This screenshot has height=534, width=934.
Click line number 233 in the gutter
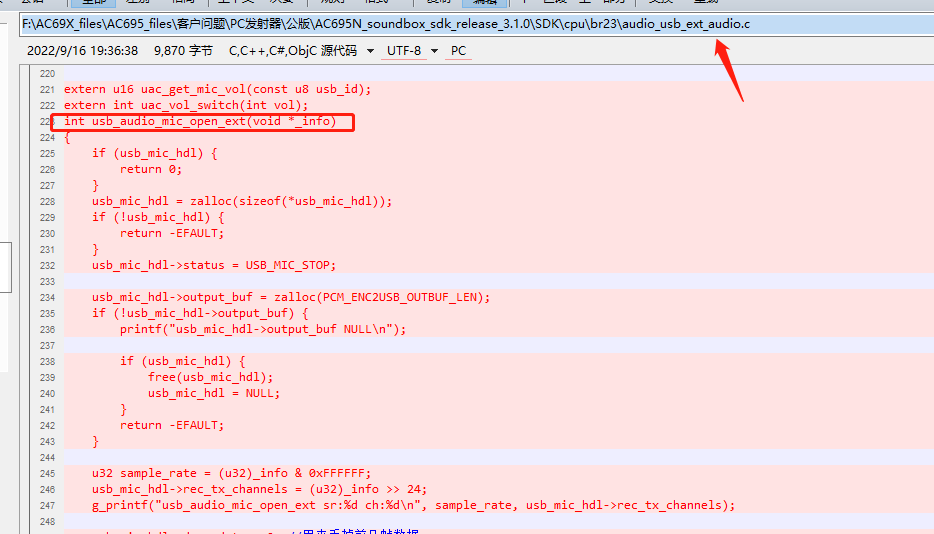(x=47, y=282)
